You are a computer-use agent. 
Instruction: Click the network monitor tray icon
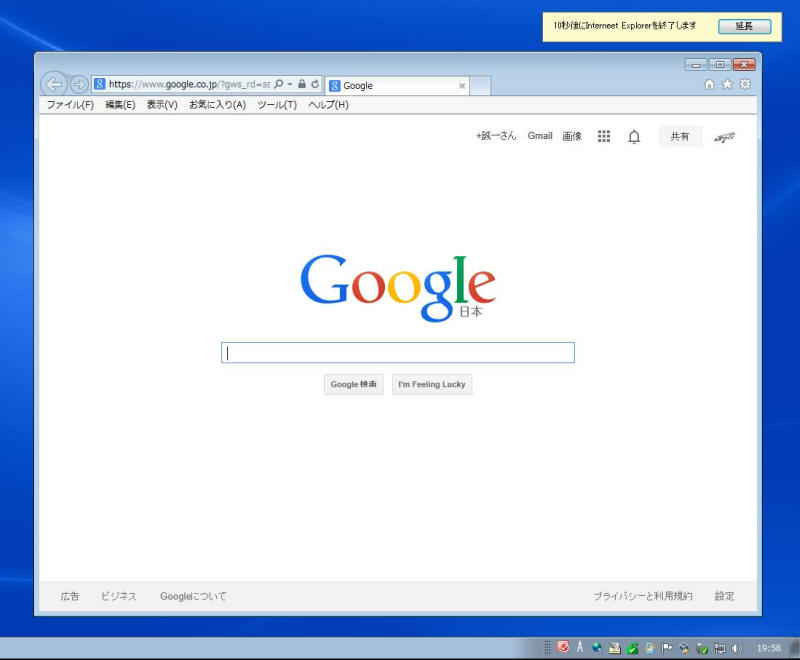click(719, 648)
